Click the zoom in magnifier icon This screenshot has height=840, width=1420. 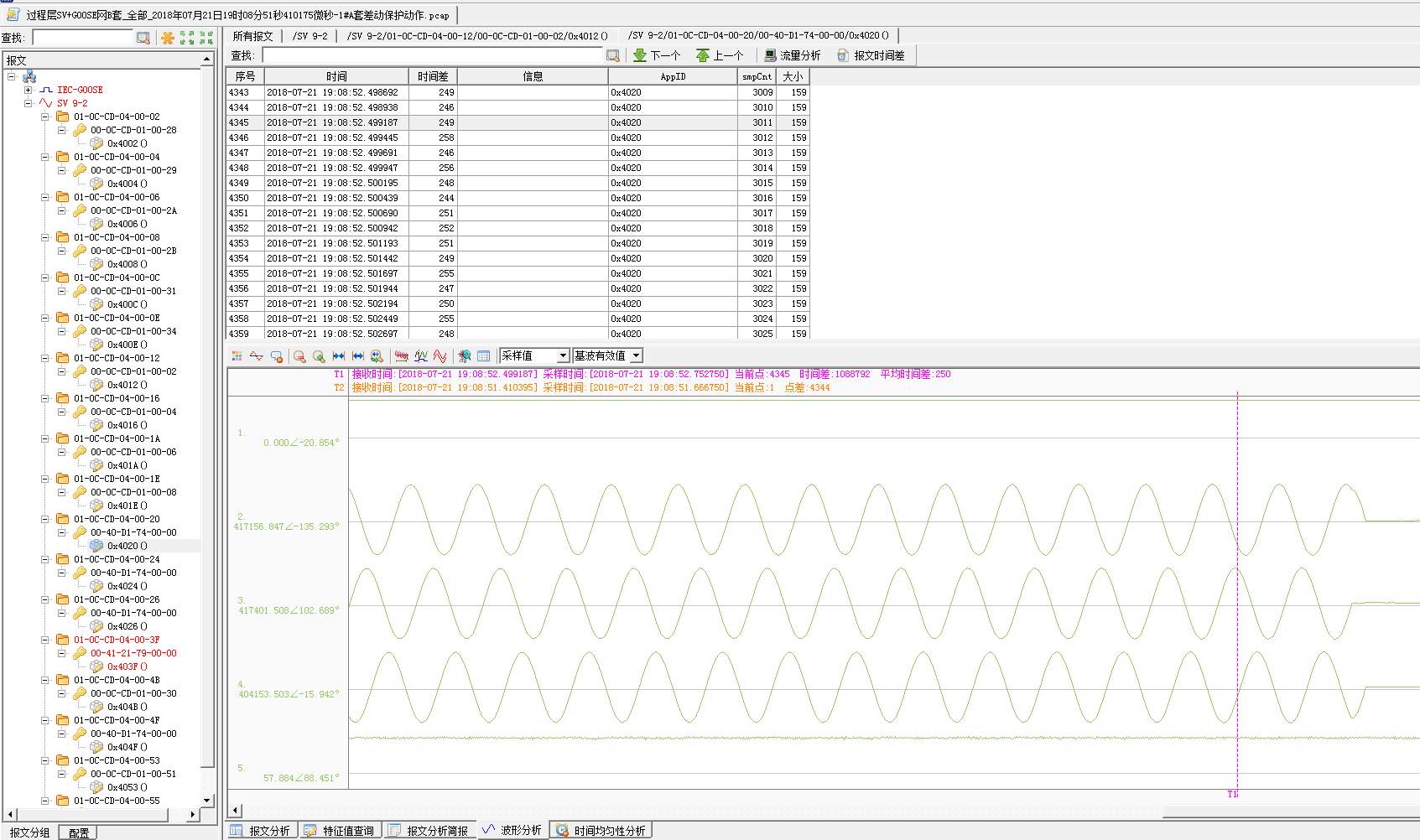pyautogui.click(x=319, y=356)
